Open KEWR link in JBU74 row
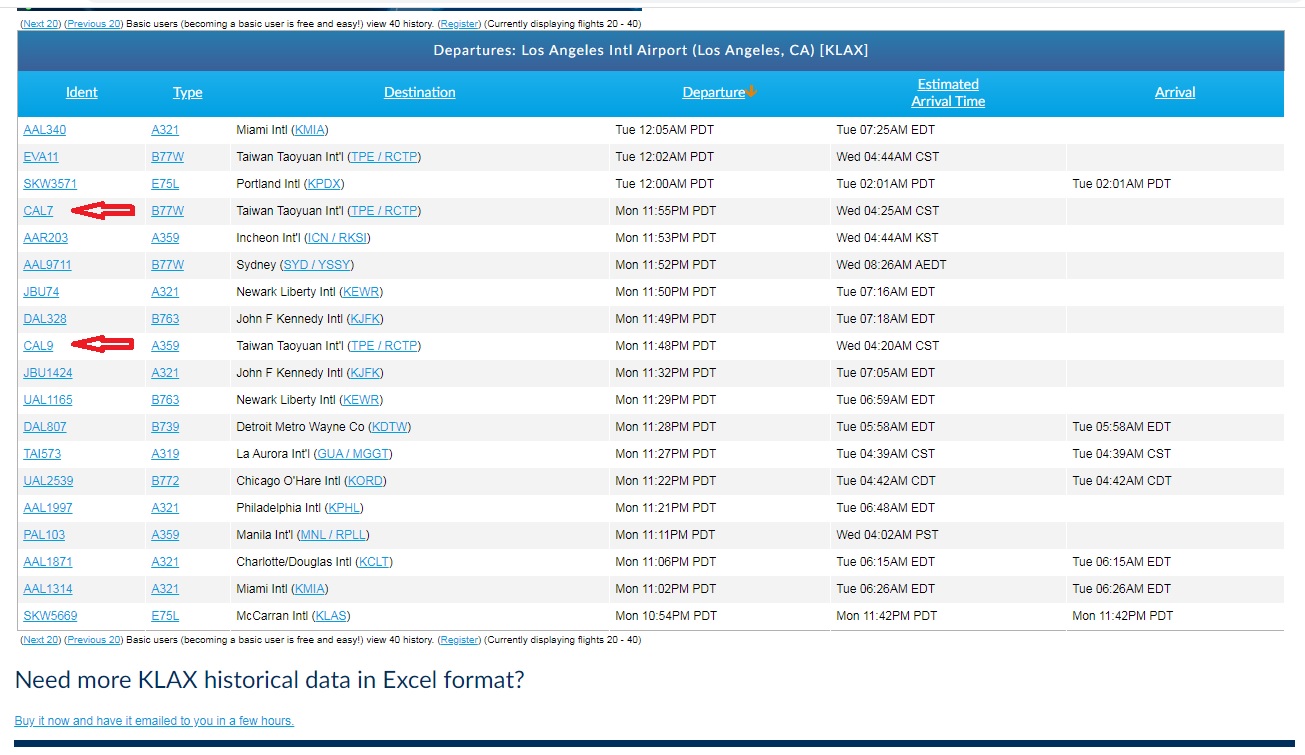The width and height of the screenshot is (1305, 755). pyautogui.click(x=361, y=292)
